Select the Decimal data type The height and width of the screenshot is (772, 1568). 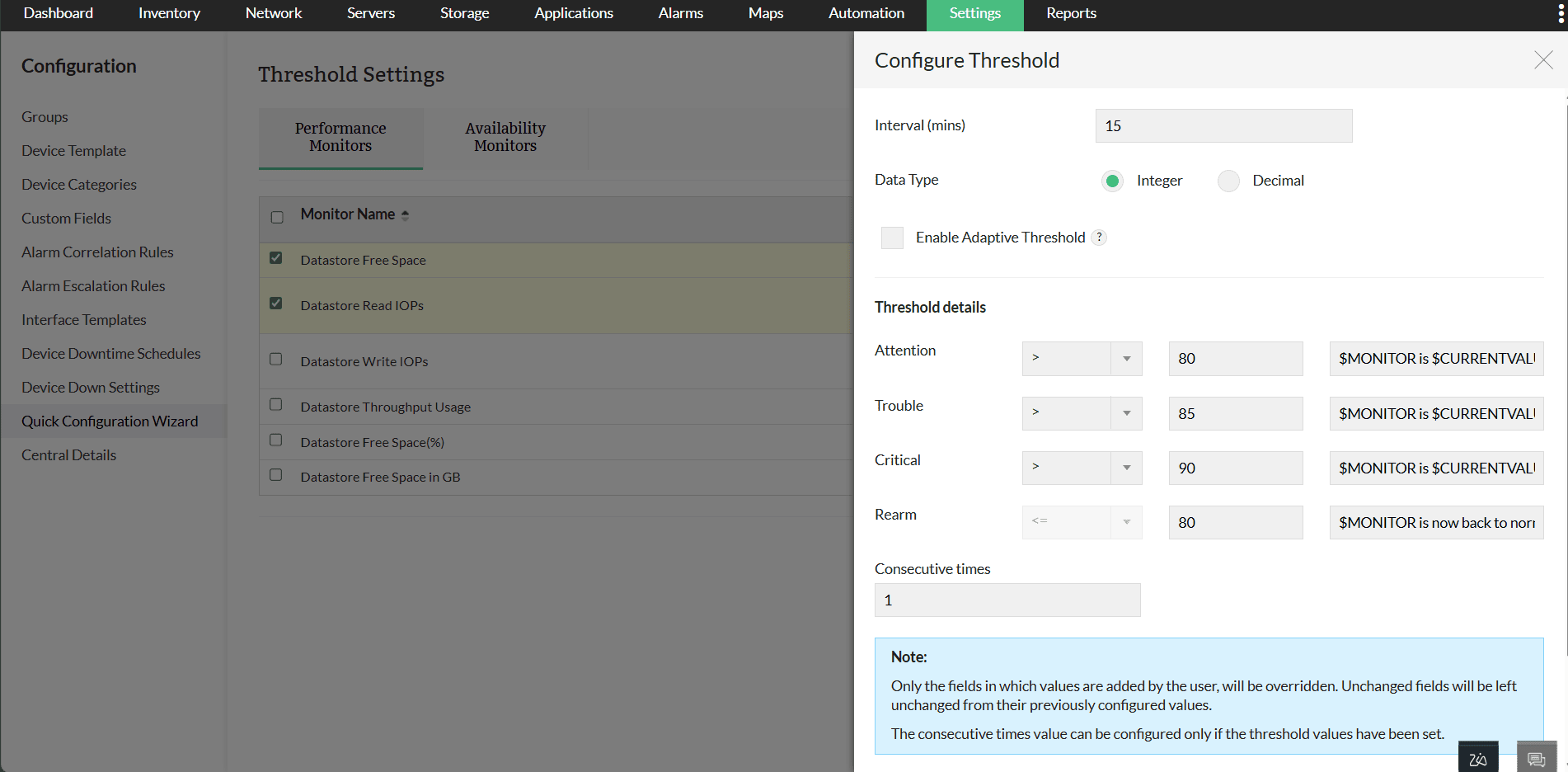coord(1228,181)
